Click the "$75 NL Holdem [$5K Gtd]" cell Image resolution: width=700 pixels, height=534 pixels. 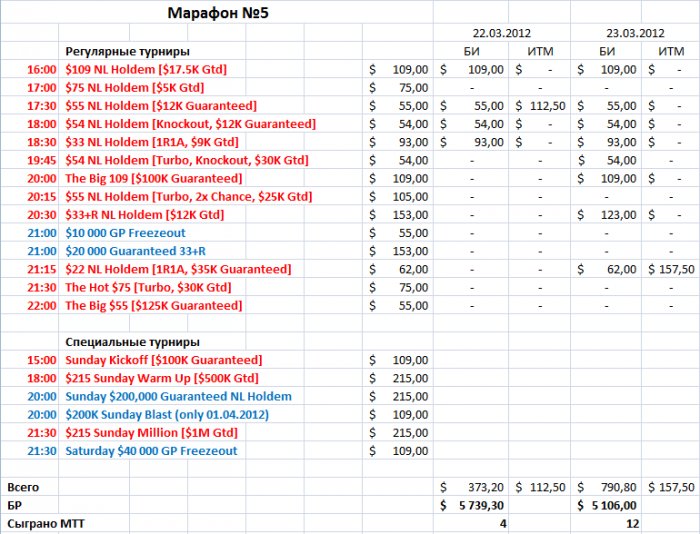pos(135,88)
